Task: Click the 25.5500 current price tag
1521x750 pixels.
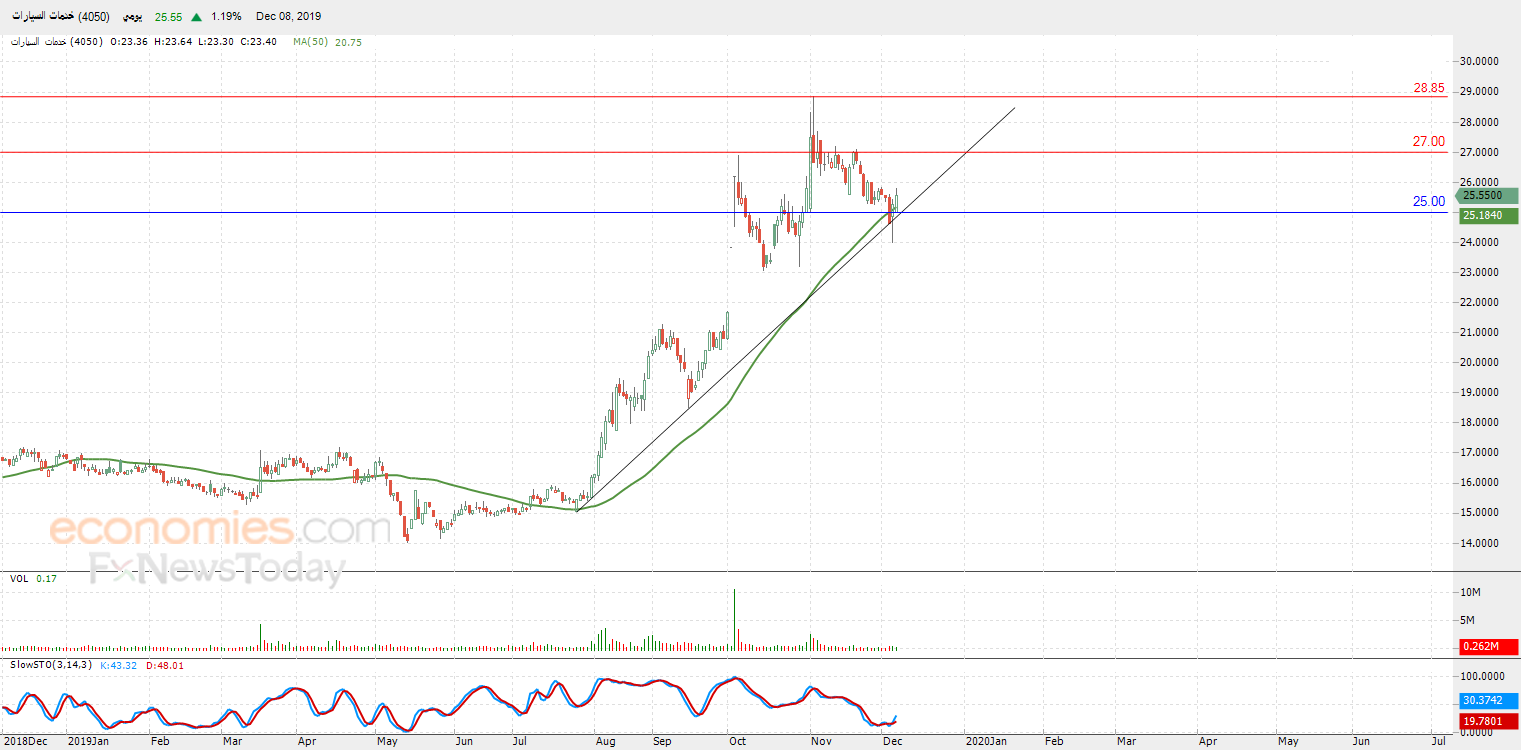Action: [1486, 196]
